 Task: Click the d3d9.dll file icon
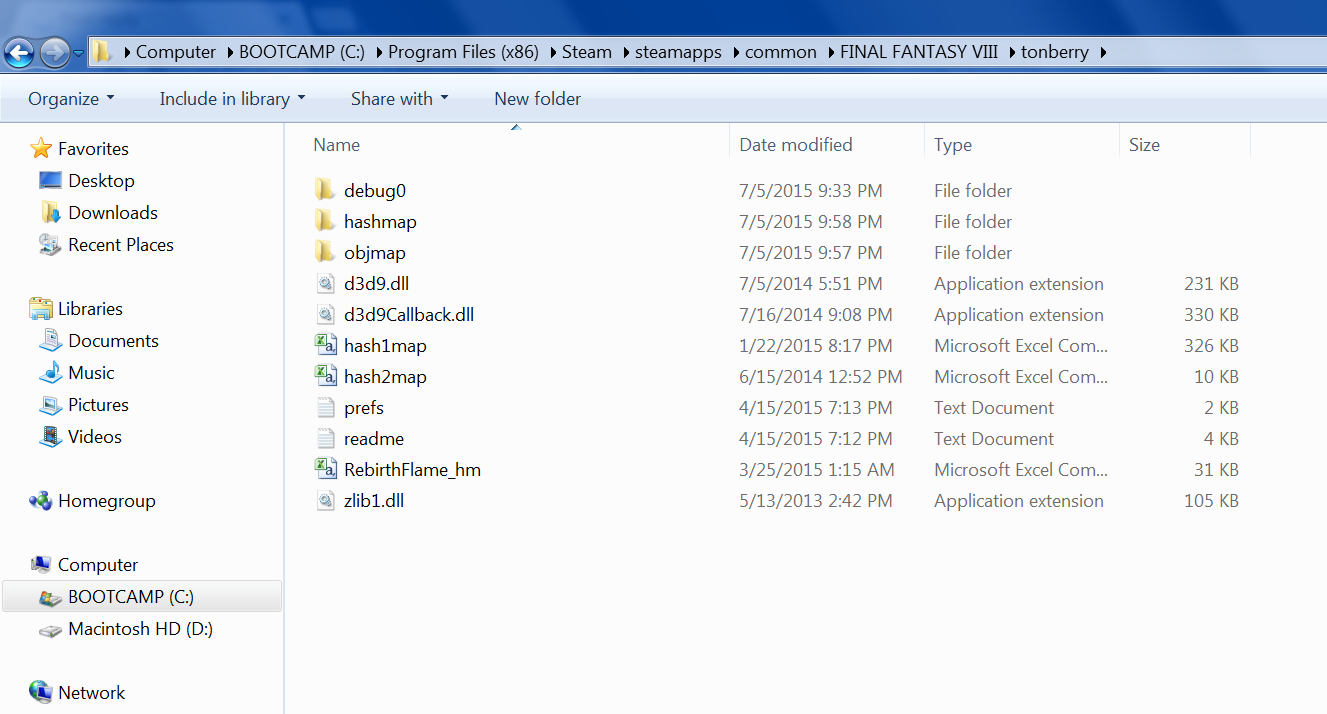[325, 283]
